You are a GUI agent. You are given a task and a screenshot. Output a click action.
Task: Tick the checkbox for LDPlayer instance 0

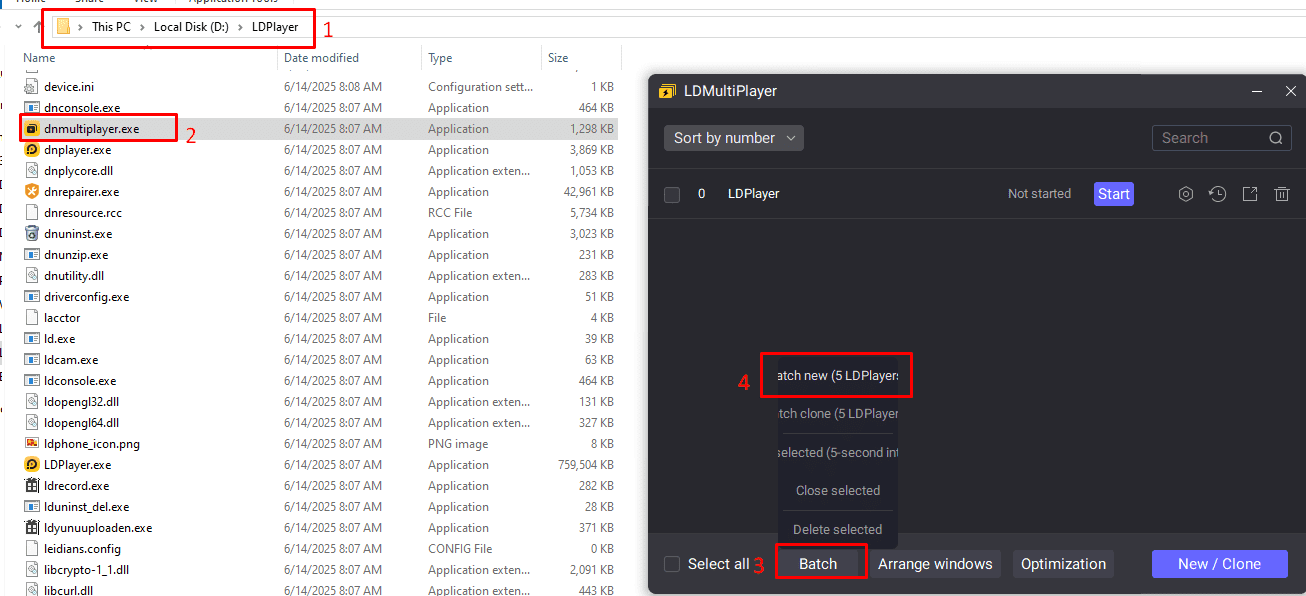pos(672,194)
